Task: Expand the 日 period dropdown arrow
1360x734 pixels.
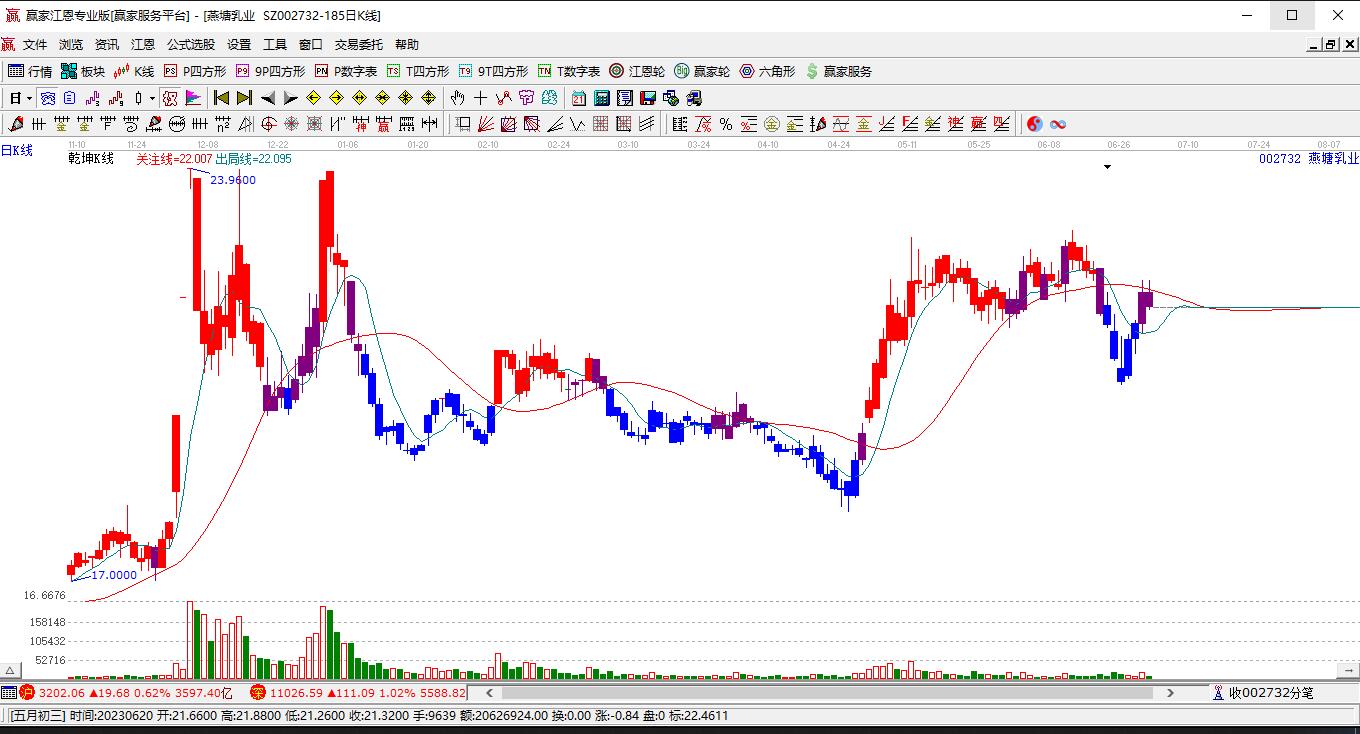Action: click(x=30, y=98)
